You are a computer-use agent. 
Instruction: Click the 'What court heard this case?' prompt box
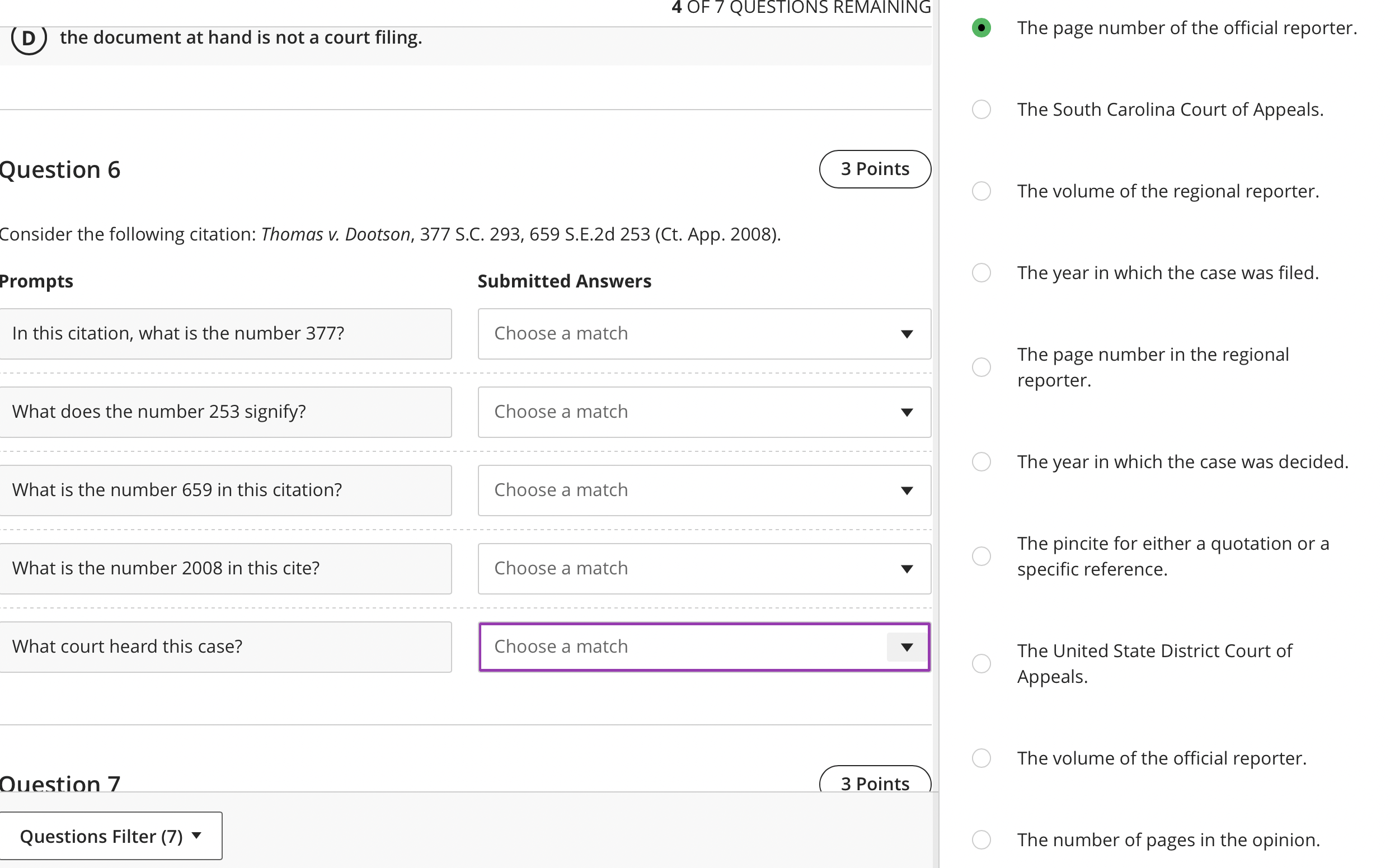click(225, 647)
